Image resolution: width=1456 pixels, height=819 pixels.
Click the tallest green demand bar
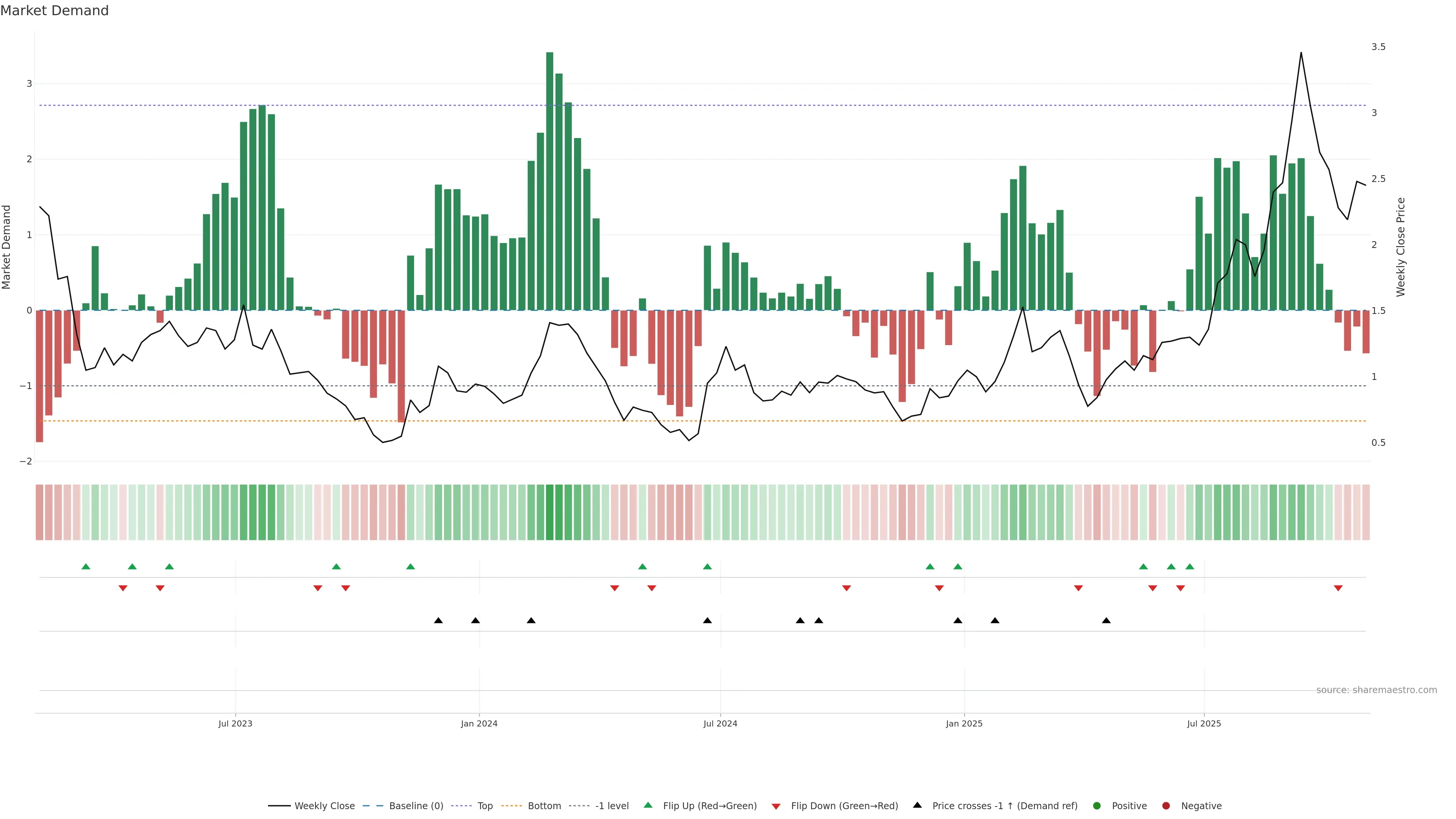tap(549, 181)
